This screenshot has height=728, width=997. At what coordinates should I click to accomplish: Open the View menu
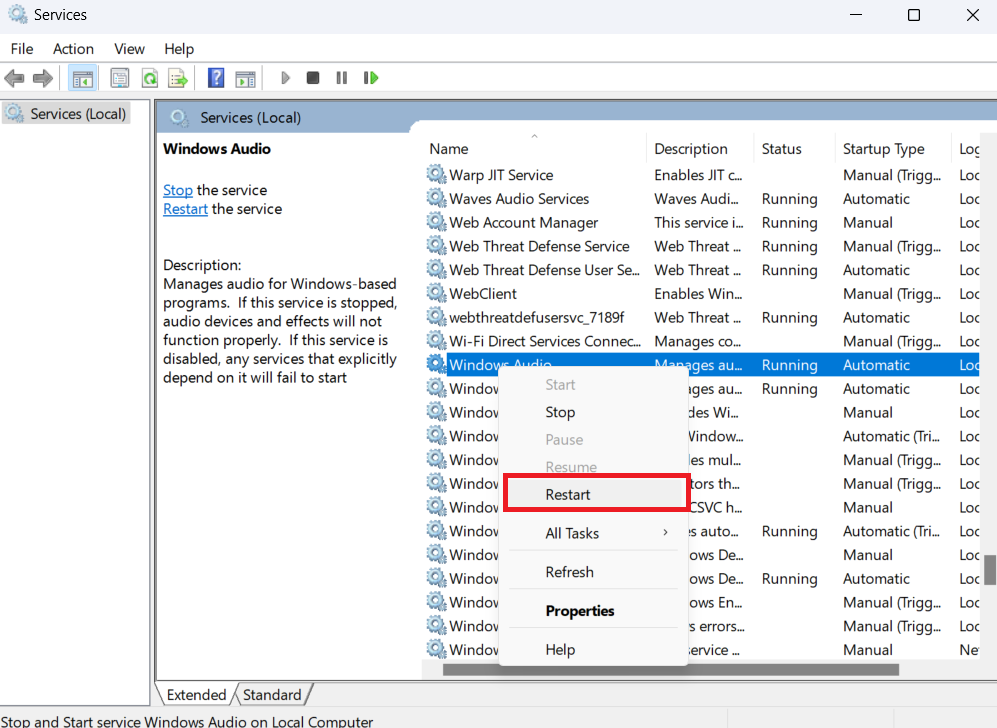tap(129, 49)
